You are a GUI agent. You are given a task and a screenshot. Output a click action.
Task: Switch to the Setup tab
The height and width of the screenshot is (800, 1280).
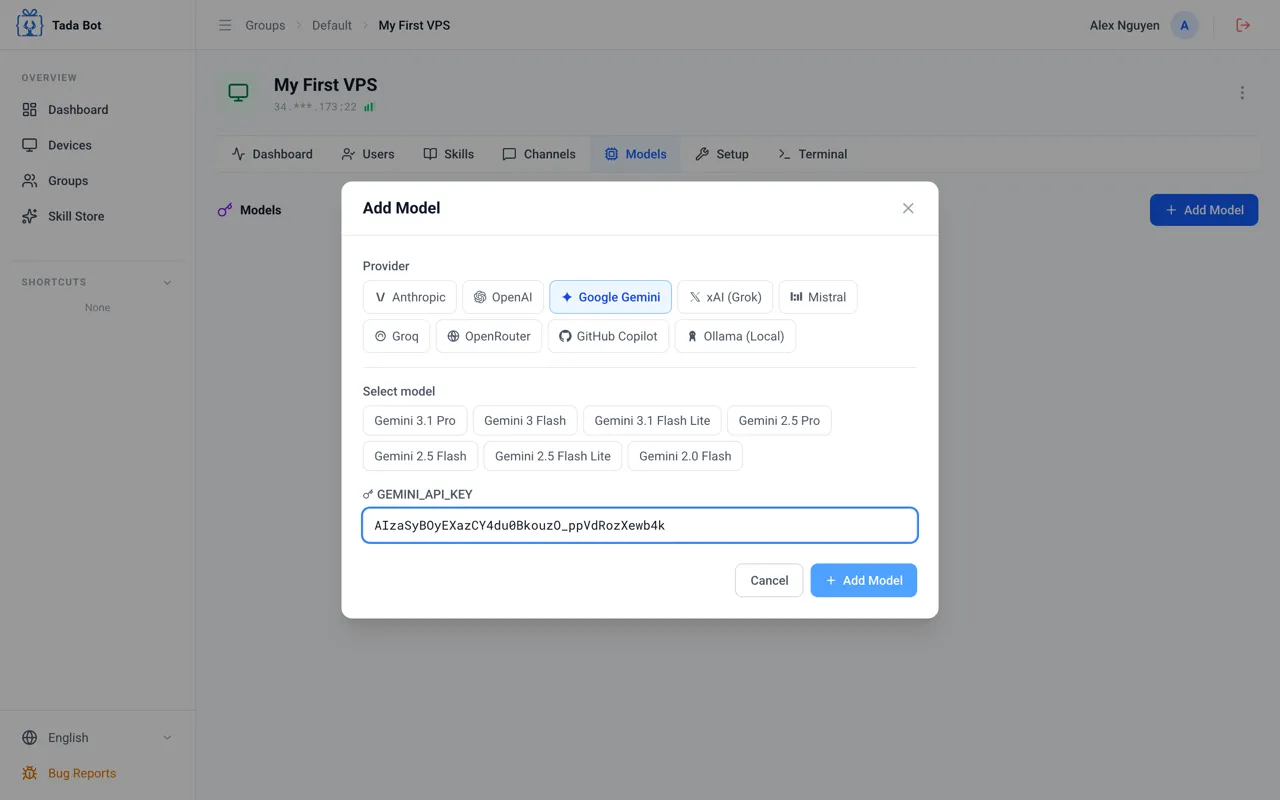point(722,154)
